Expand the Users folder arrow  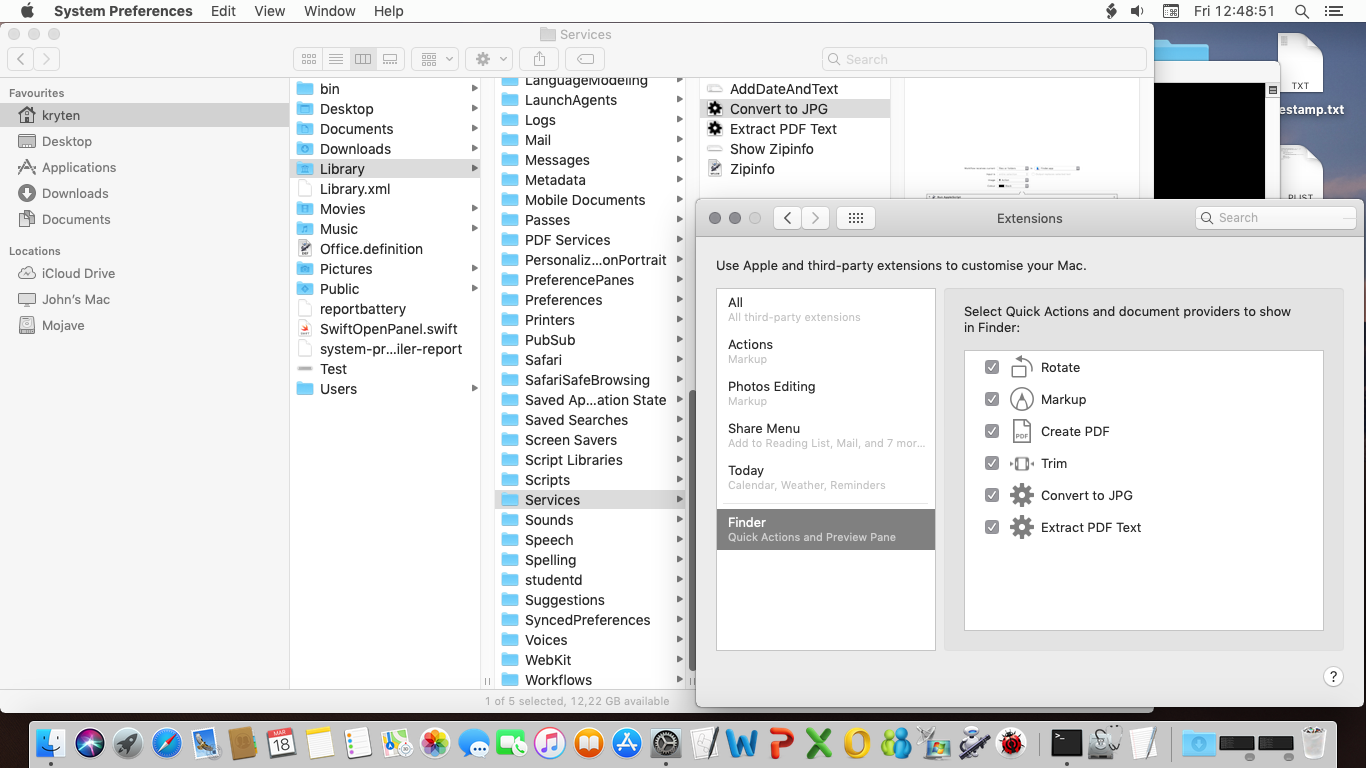pos(475,389)
